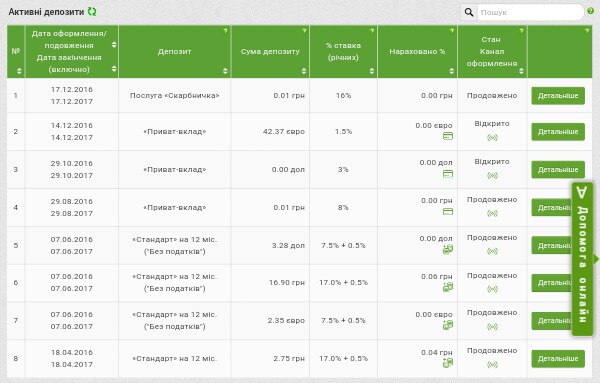Click capitalization icon in row 7 interest cell
The image size is (600, 383).
(x=448, y=325)
